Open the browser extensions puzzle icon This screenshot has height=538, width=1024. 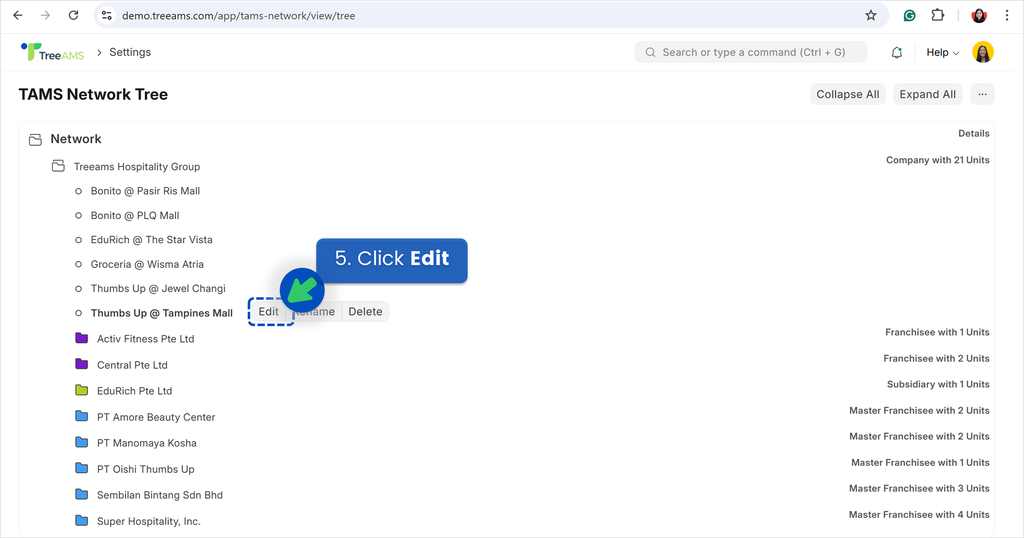pos(938,15)
